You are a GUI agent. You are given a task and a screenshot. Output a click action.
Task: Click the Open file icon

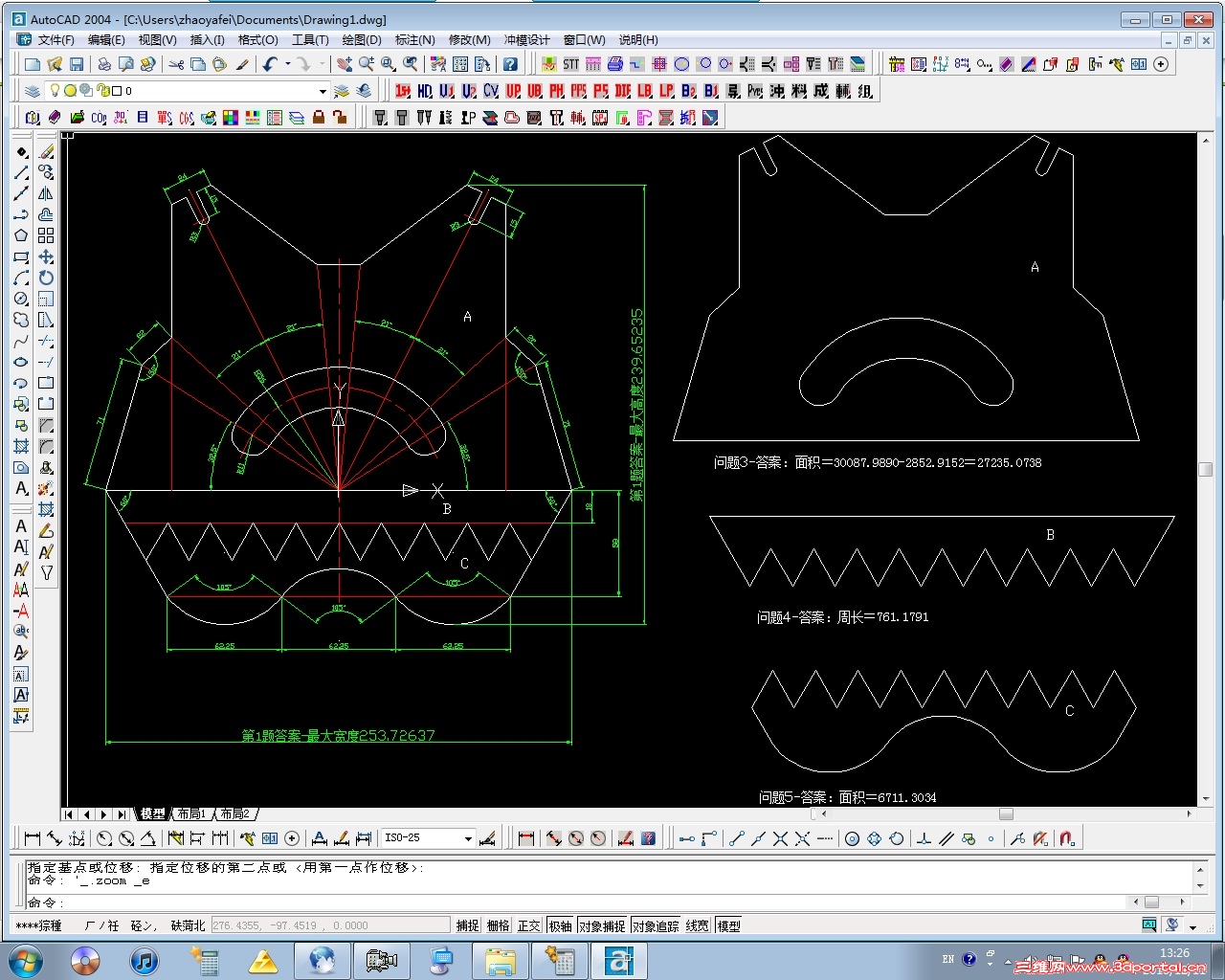(x=55, y=64)
